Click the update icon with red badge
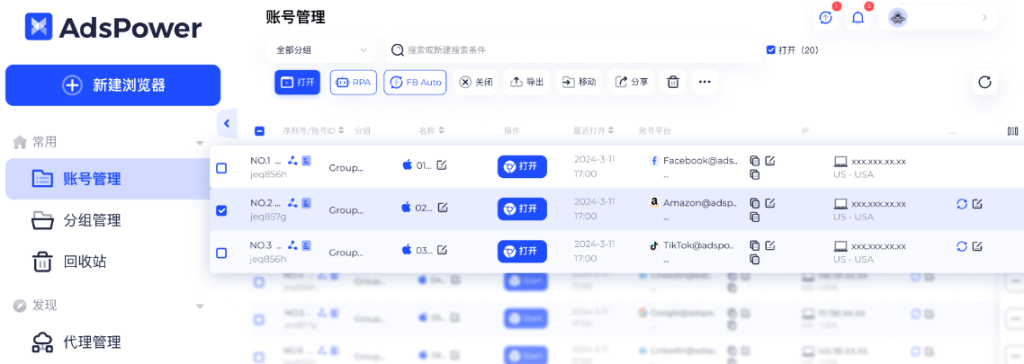 (826, 18)
